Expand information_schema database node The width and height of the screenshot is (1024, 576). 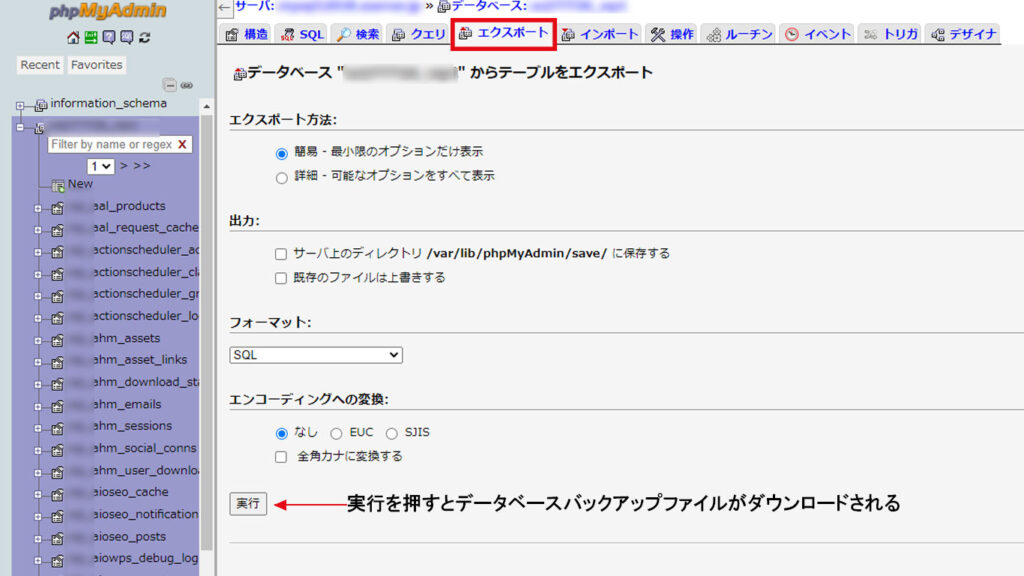(20, 105)
